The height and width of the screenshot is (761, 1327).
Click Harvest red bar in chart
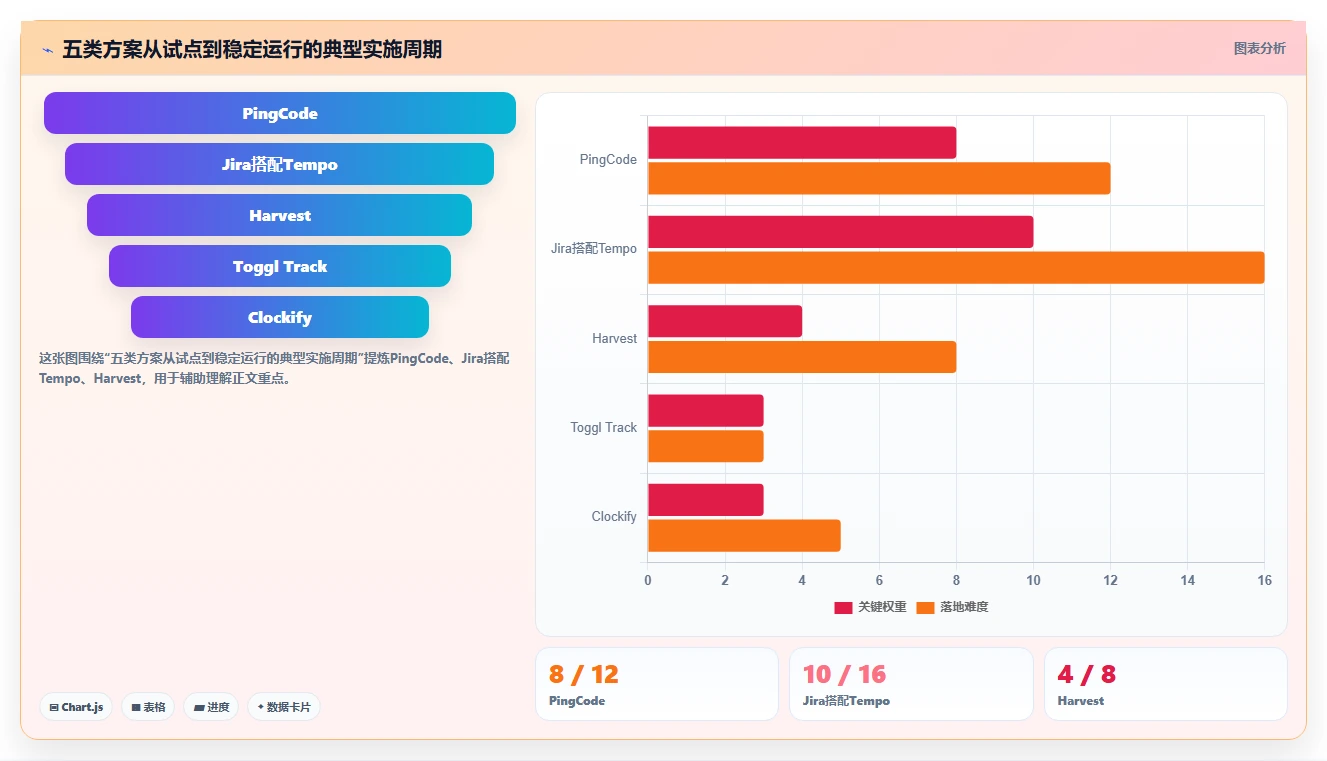point(725,321)
